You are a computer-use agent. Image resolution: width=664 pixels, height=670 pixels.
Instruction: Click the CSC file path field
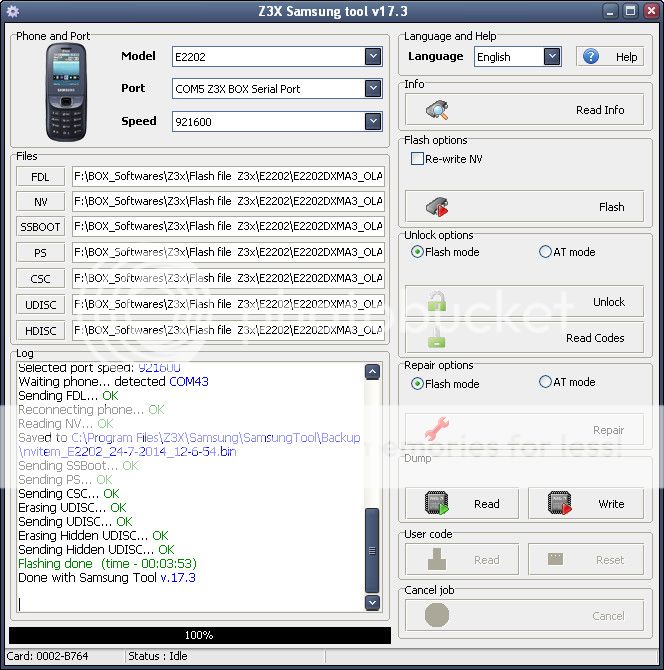tap(228, 279)
